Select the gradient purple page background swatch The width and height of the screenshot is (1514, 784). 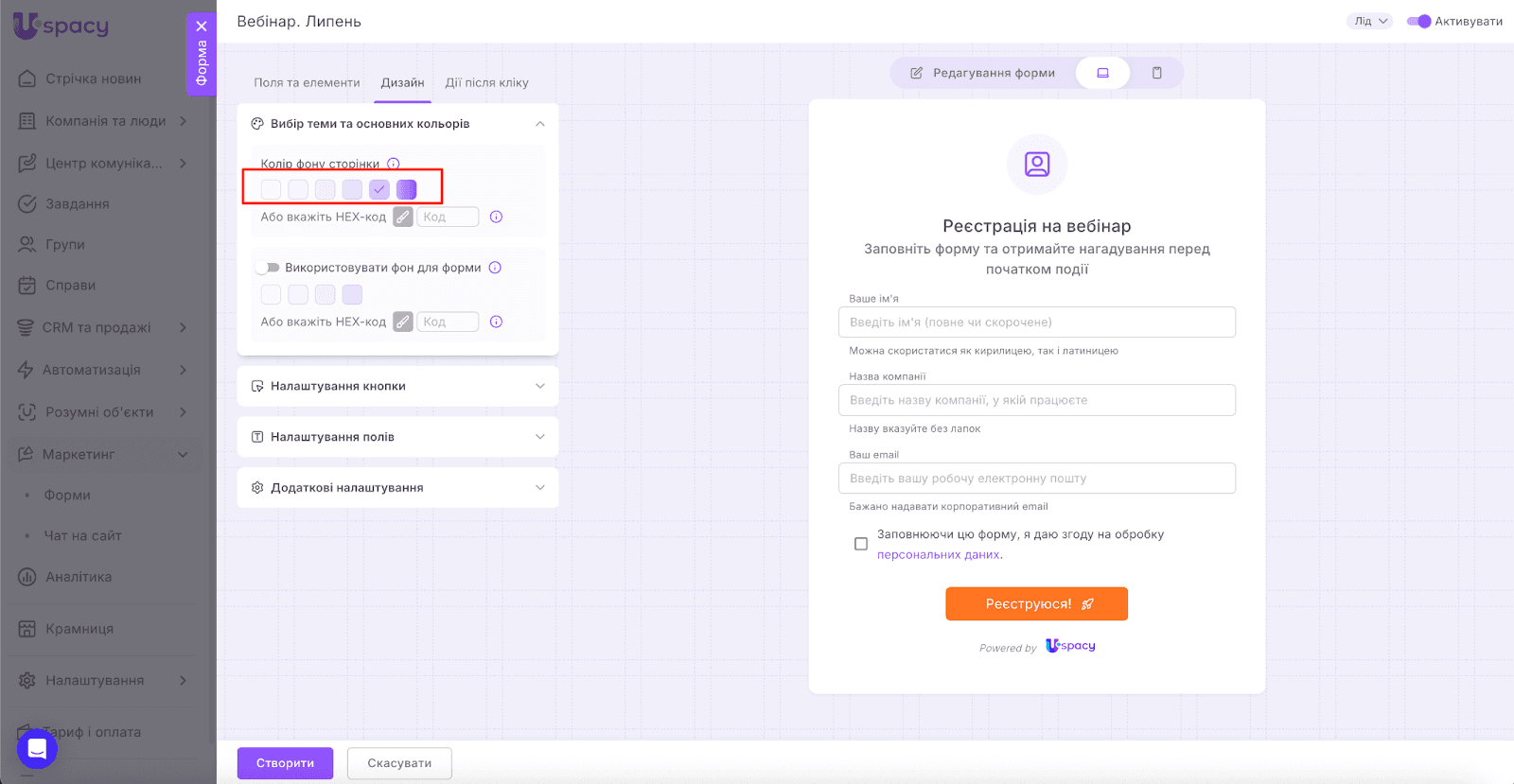pos(407,189)
